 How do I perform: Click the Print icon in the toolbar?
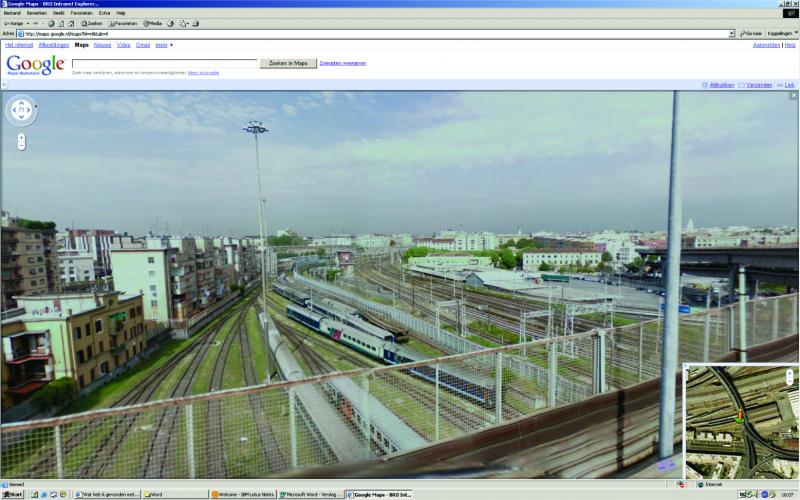[195, 23]
